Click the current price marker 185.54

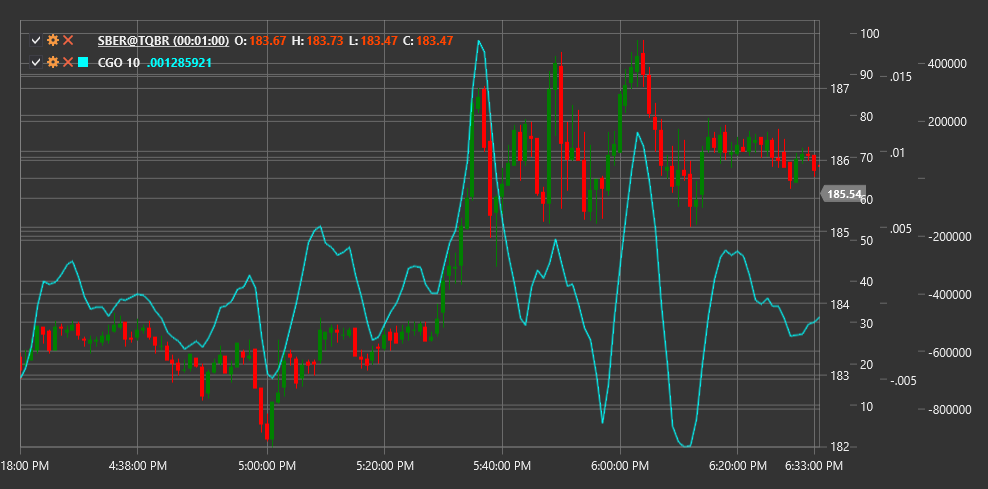pos(844,194)
